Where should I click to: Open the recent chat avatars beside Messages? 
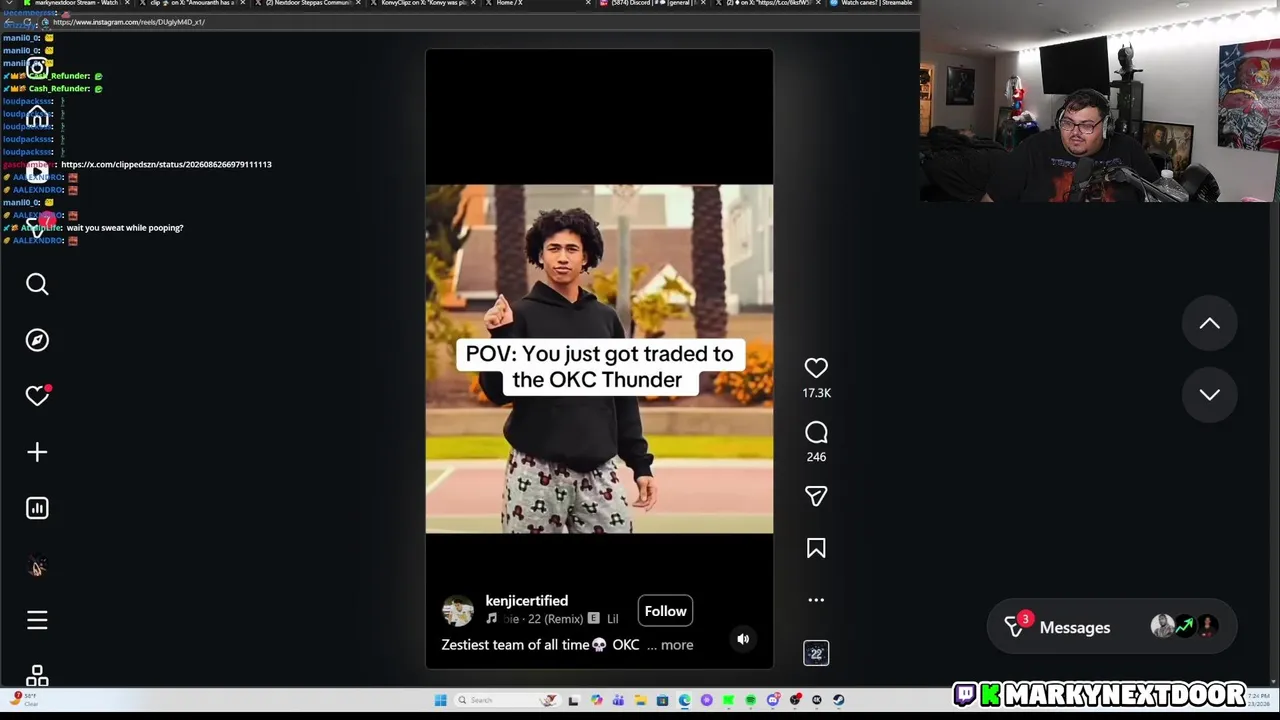click(1184, 627)
